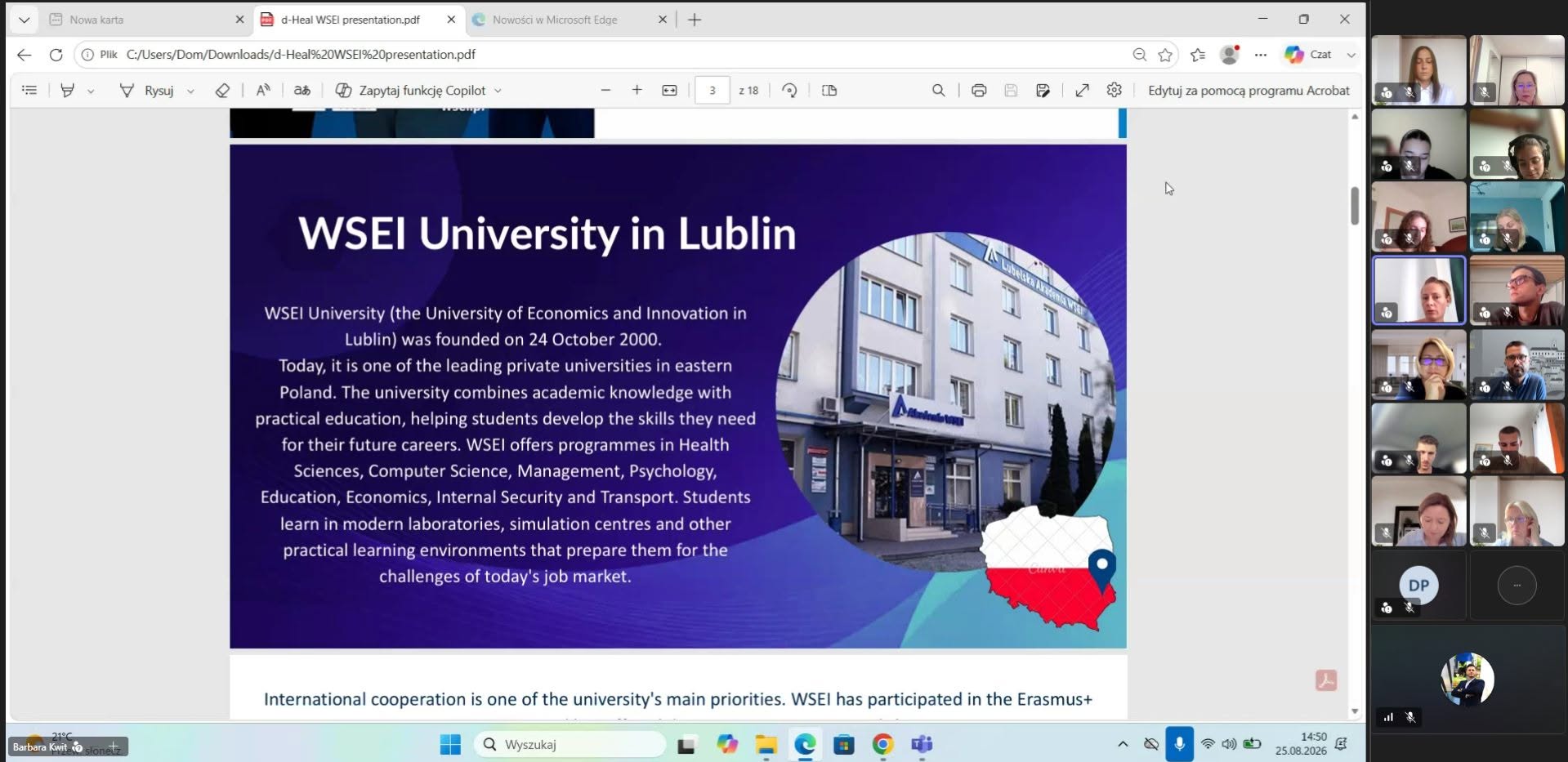Open the Edge profile menu
Image resolution: width=1568 pixels, height=762 pixels.
point(1230,55)
